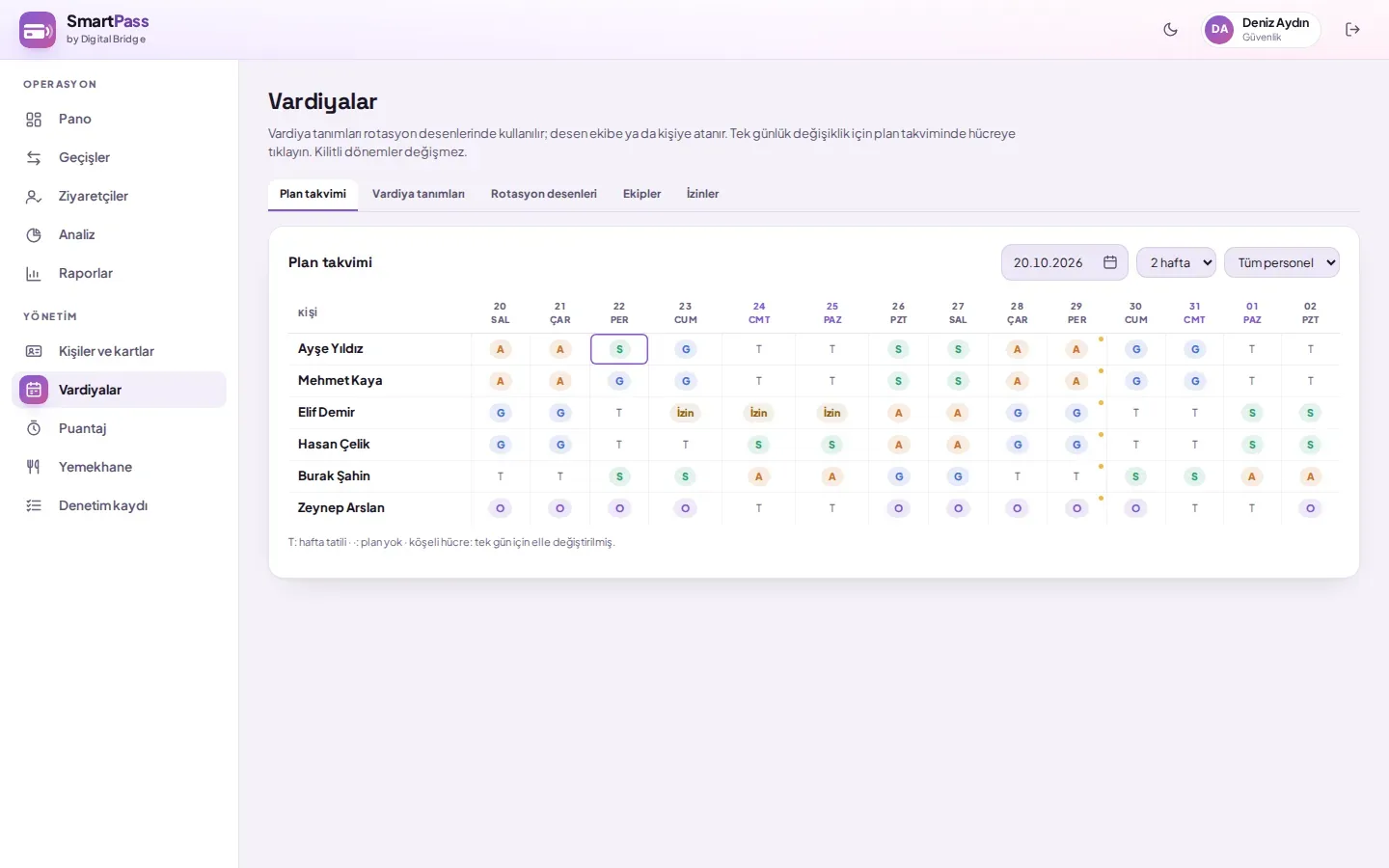
Task: Click the Pano dashboard icon
Action: (34, 120)
